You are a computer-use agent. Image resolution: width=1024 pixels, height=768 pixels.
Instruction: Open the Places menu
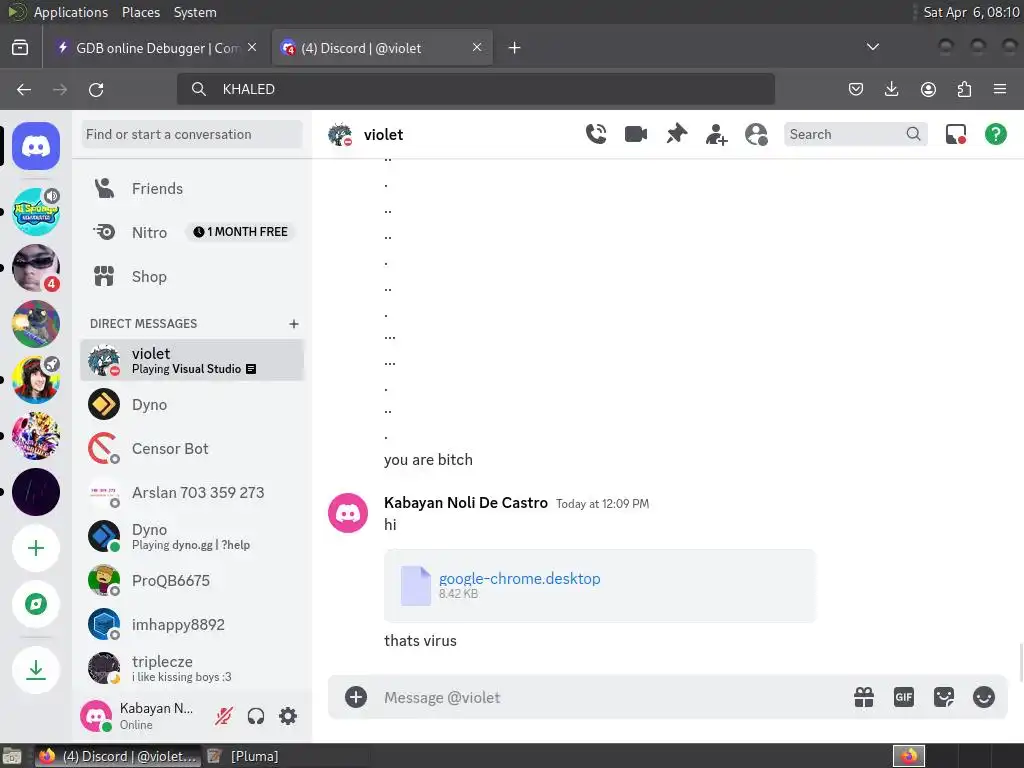click(140, 12)
